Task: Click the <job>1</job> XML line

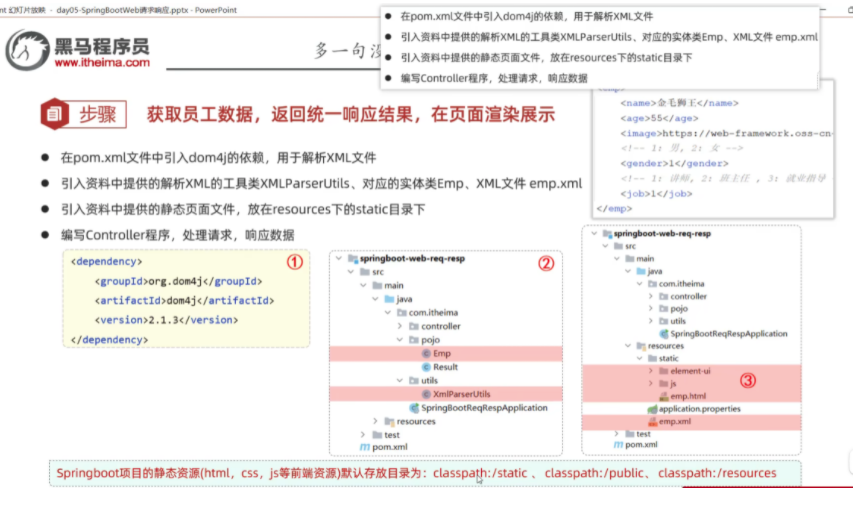Action: pyautogui.click(x=656, y=194)
